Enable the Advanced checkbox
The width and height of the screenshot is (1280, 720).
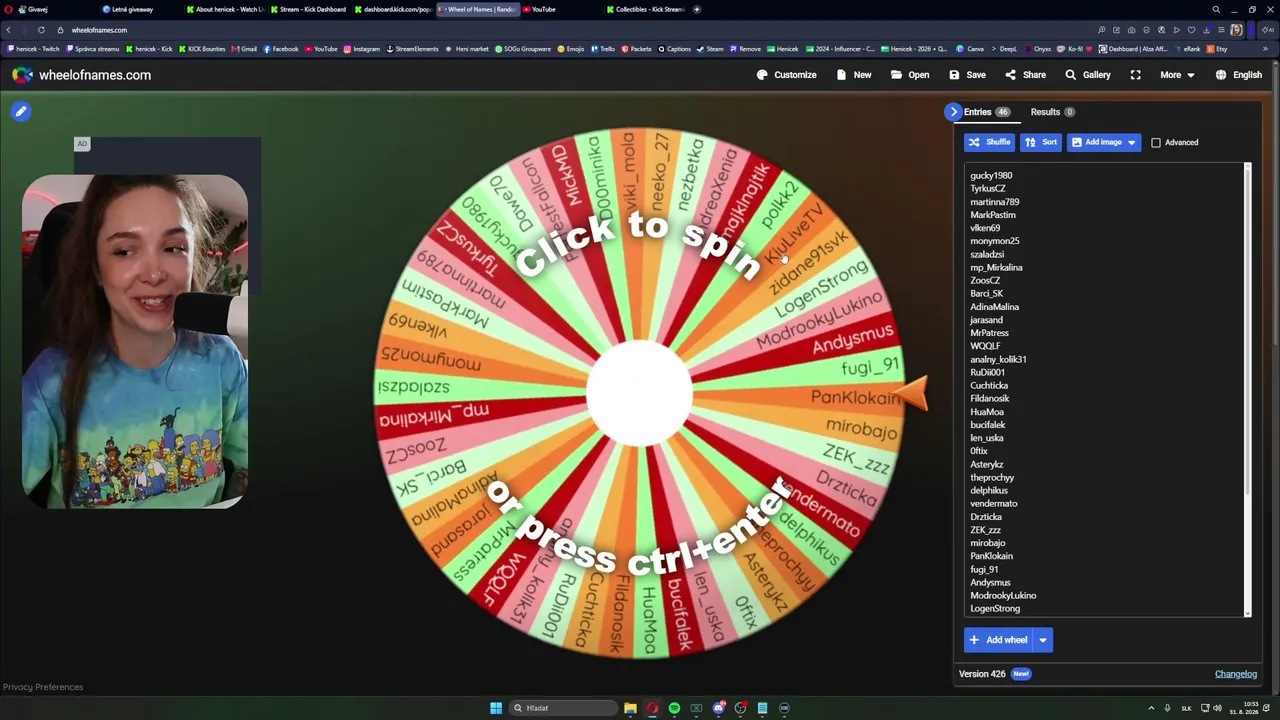click(x=1156, y=143)
